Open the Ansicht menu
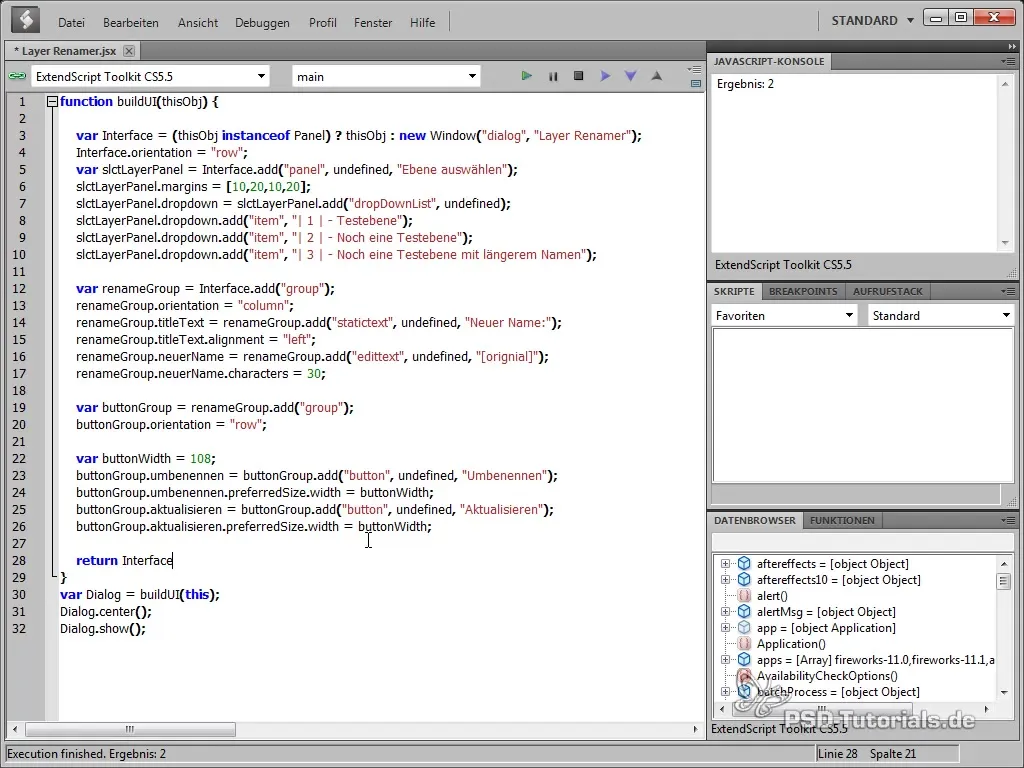1024x768 pixels. click(x=198, y=22)
